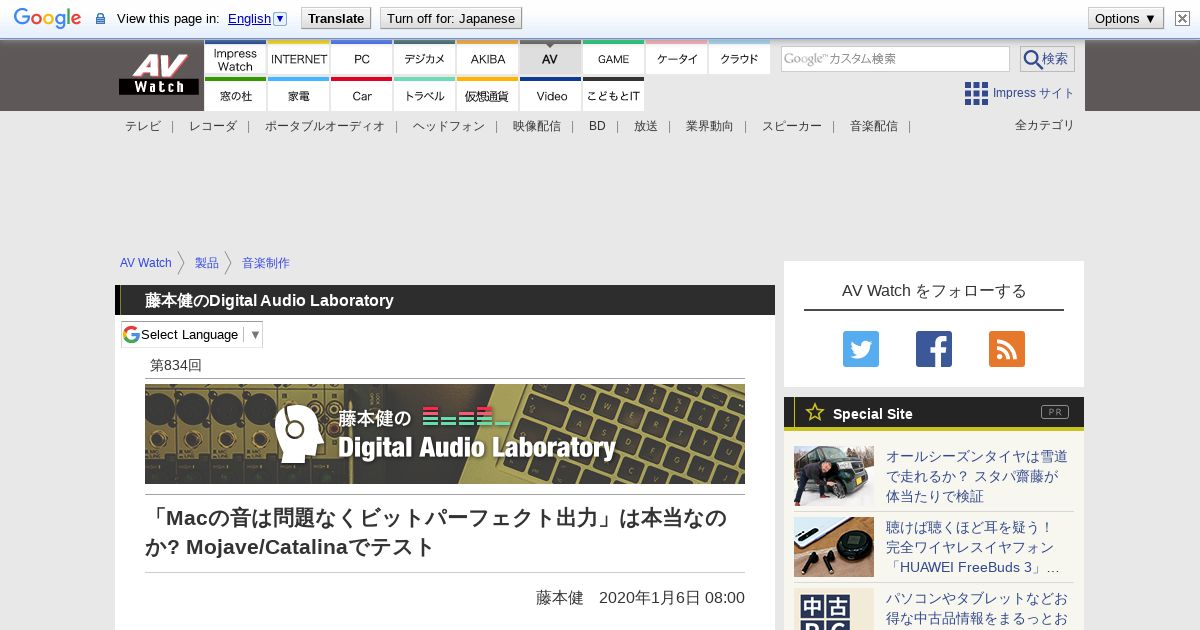This screenshot has height=630, width=1200.
Task: Click the Special Site star icon
Action: click(x=815, y=412)
